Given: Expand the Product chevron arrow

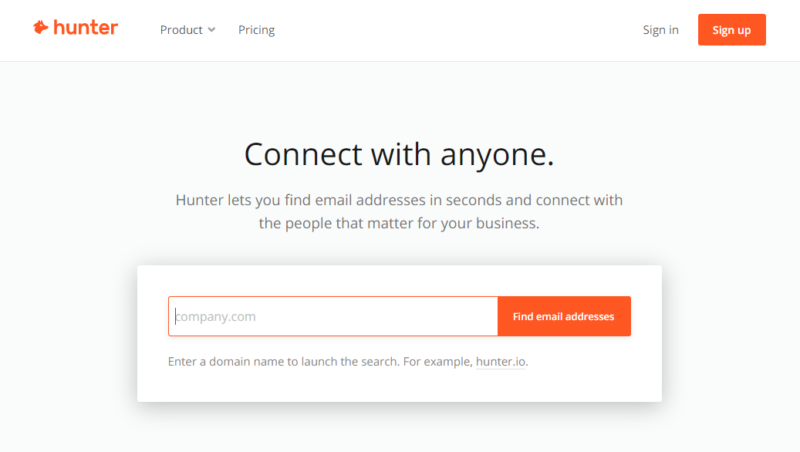Looking at the screenshot, I should (x=211, y=30).
